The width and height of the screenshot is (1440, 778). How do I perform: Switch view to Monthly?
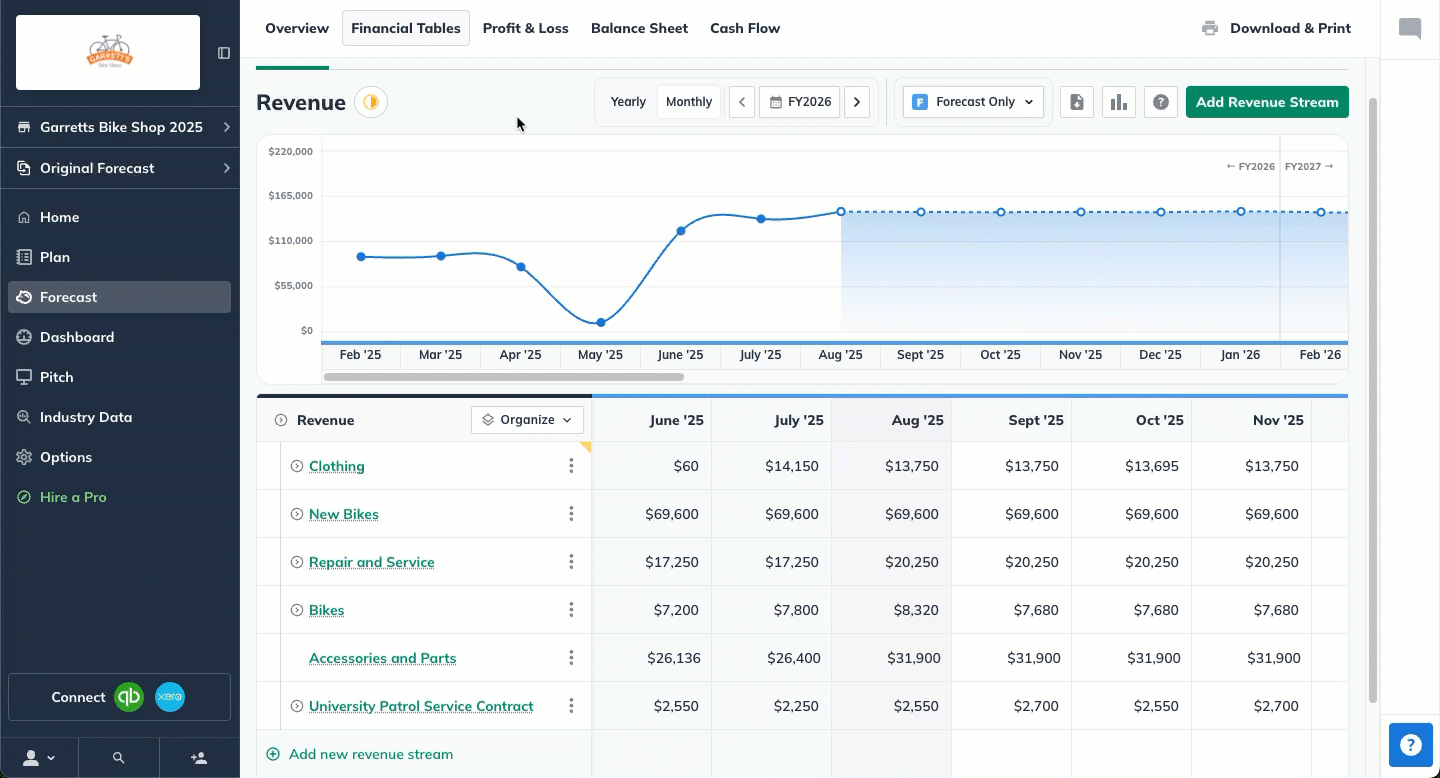click(689, 102)
